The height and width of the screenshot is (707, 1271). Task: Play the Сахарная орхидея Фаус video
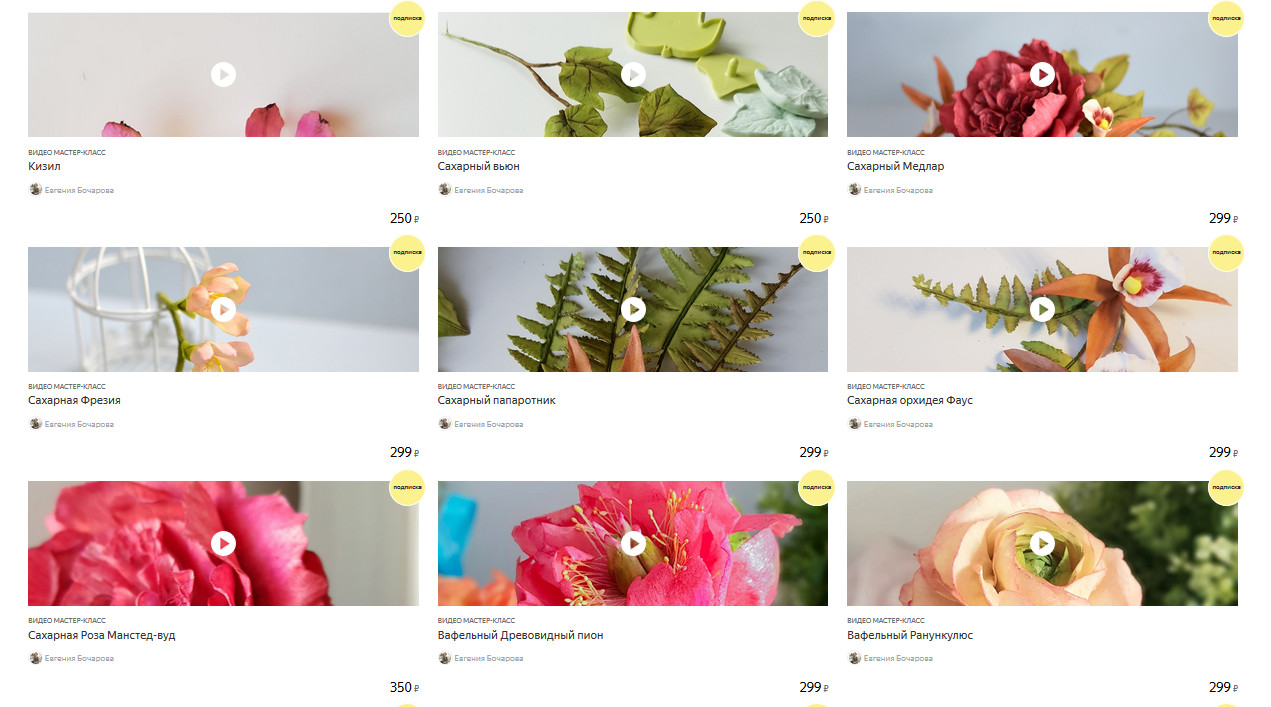pos(1042,309)
